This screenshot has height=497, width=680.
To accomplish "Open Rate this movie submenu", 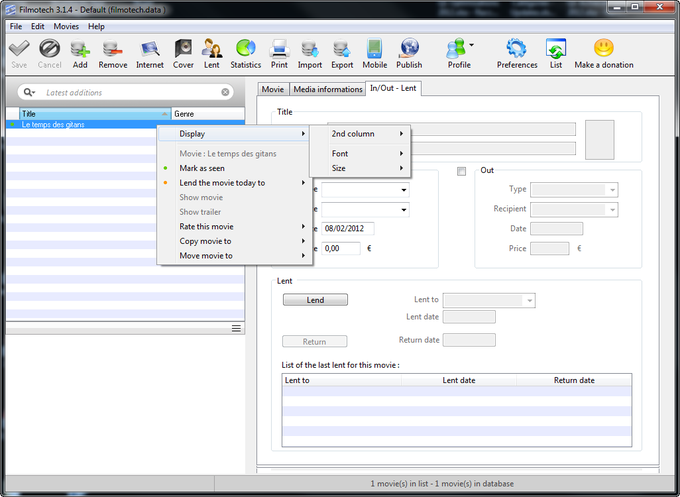I will (x=234, y=226).
